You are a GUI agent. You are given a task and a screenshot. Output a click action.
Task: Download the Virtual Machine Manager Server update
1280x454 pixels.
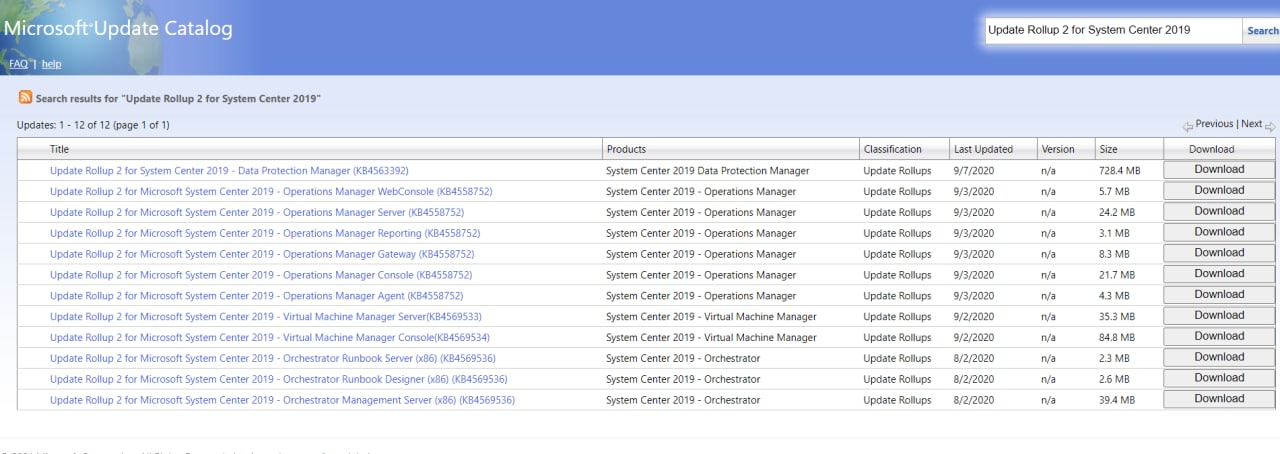click(x=1219, y=316)
